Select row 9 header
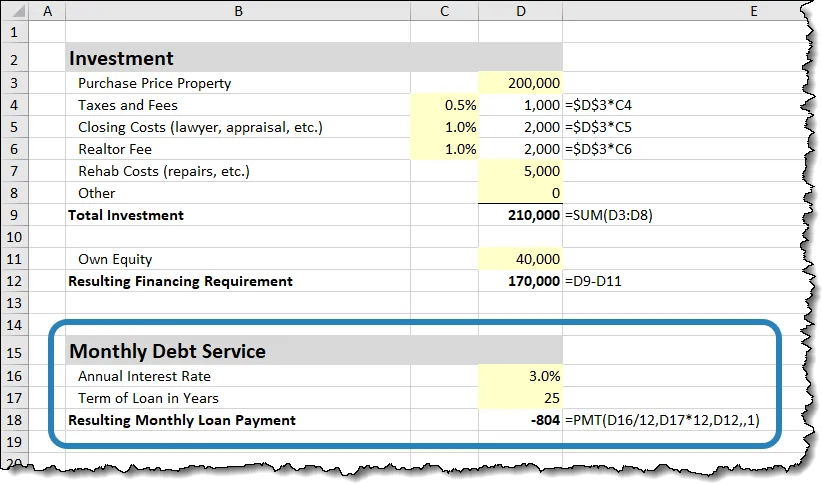Viewport: 822px width, 484px height. tap(15, 215)
